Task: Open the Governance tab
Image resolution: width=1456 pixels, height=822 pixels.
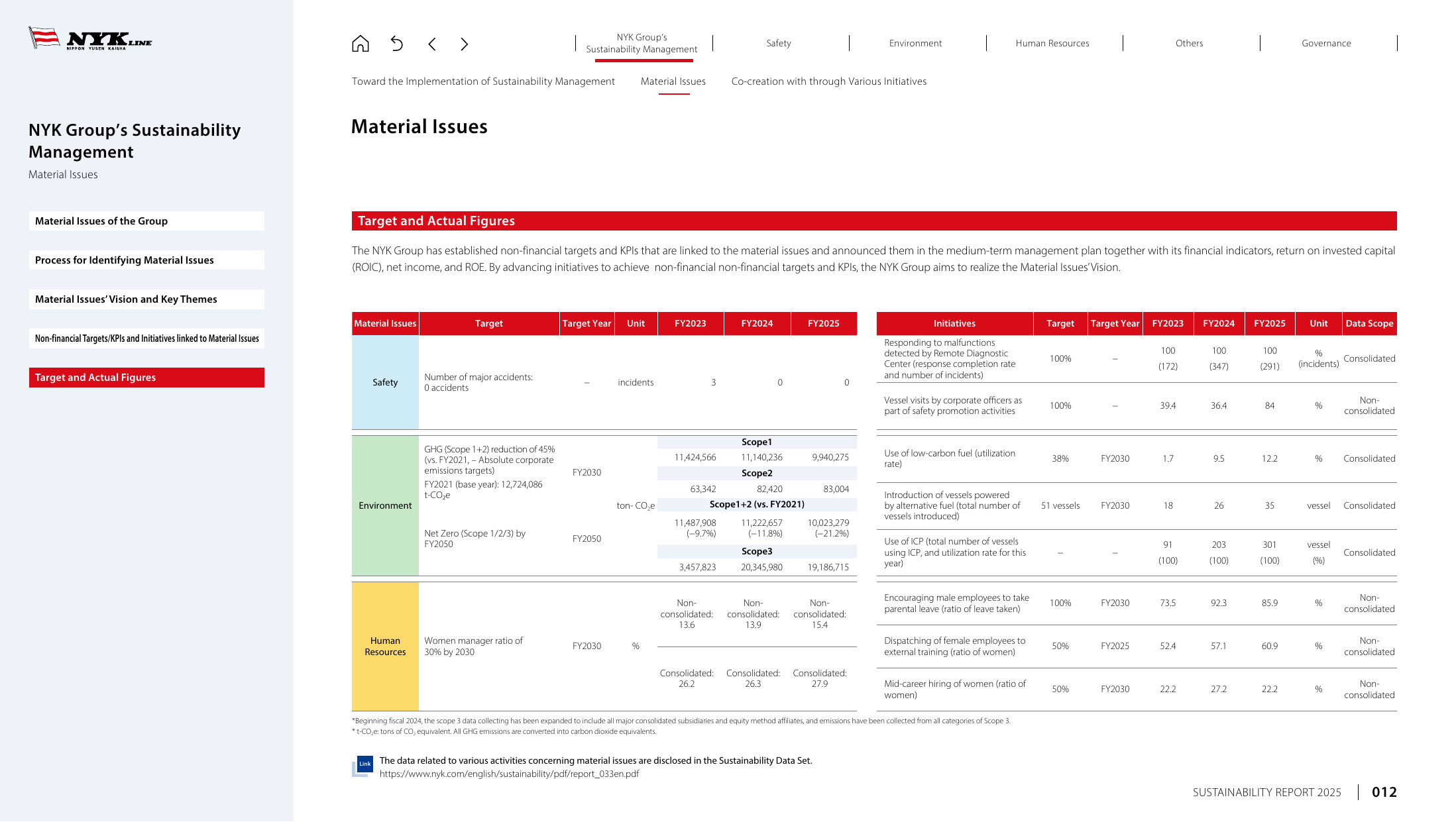Action: pos(1326,43)
